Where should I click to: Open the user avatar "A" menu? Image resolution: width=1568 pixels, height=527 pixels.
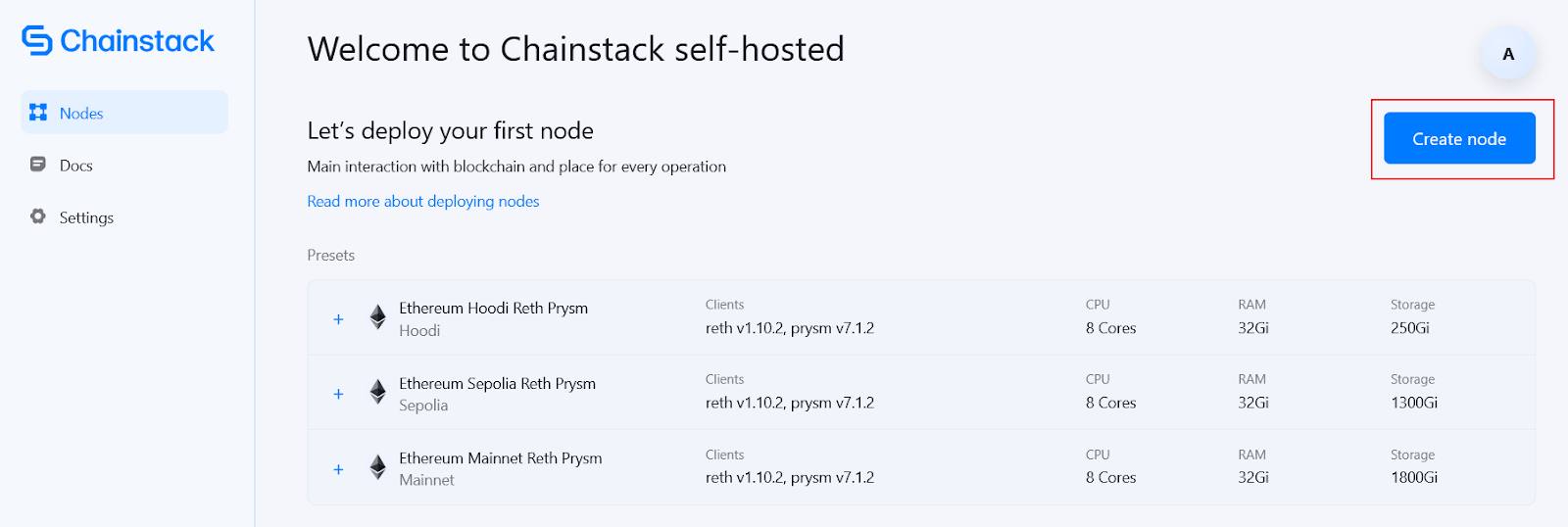[1507, 54]
